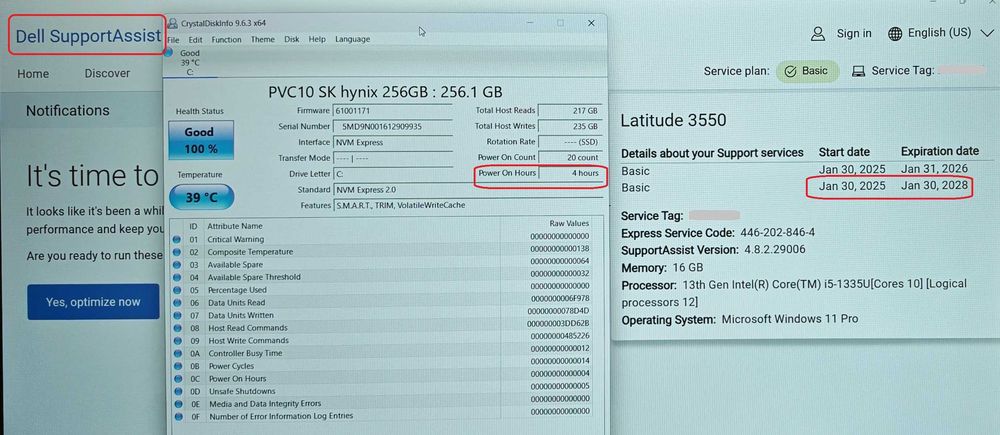The width and height of the screenshot is (1000, 435).
Task: Click the Yes, optimize now button
Action: tap(93, 302)
